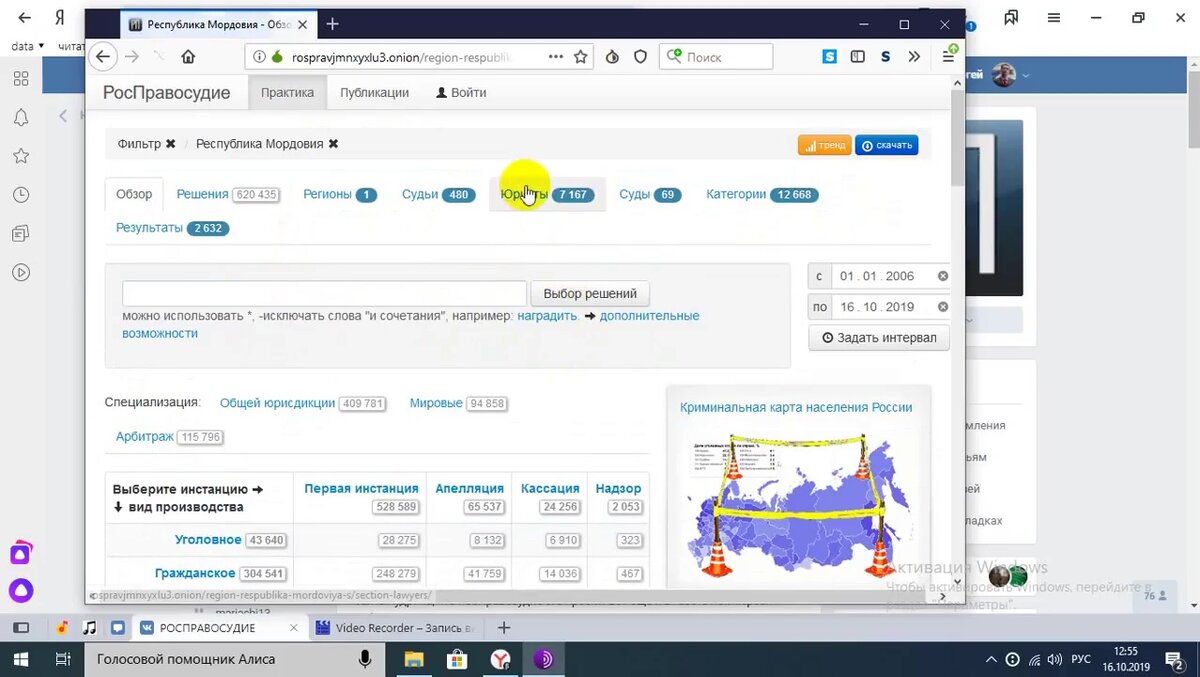Open the Кассация column link

(x=550, y=489)
